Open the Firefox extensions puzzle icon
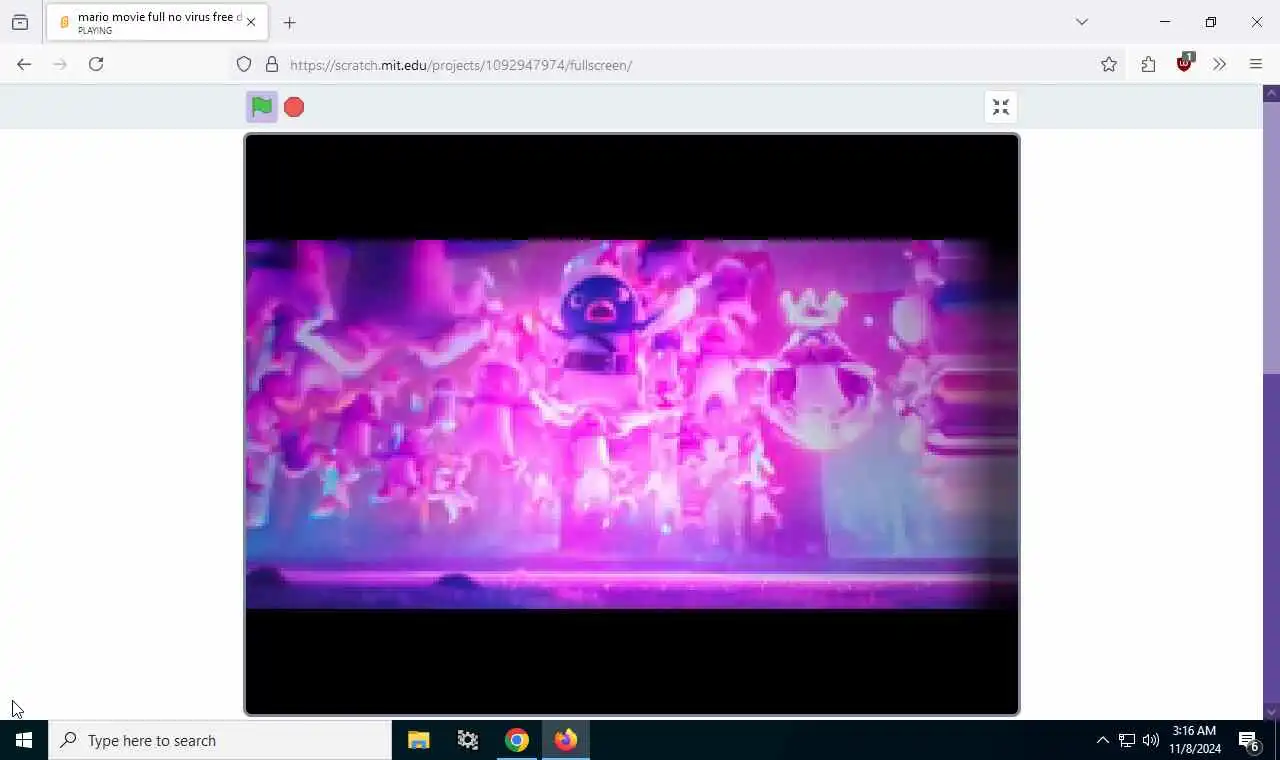 [1148, 65]
